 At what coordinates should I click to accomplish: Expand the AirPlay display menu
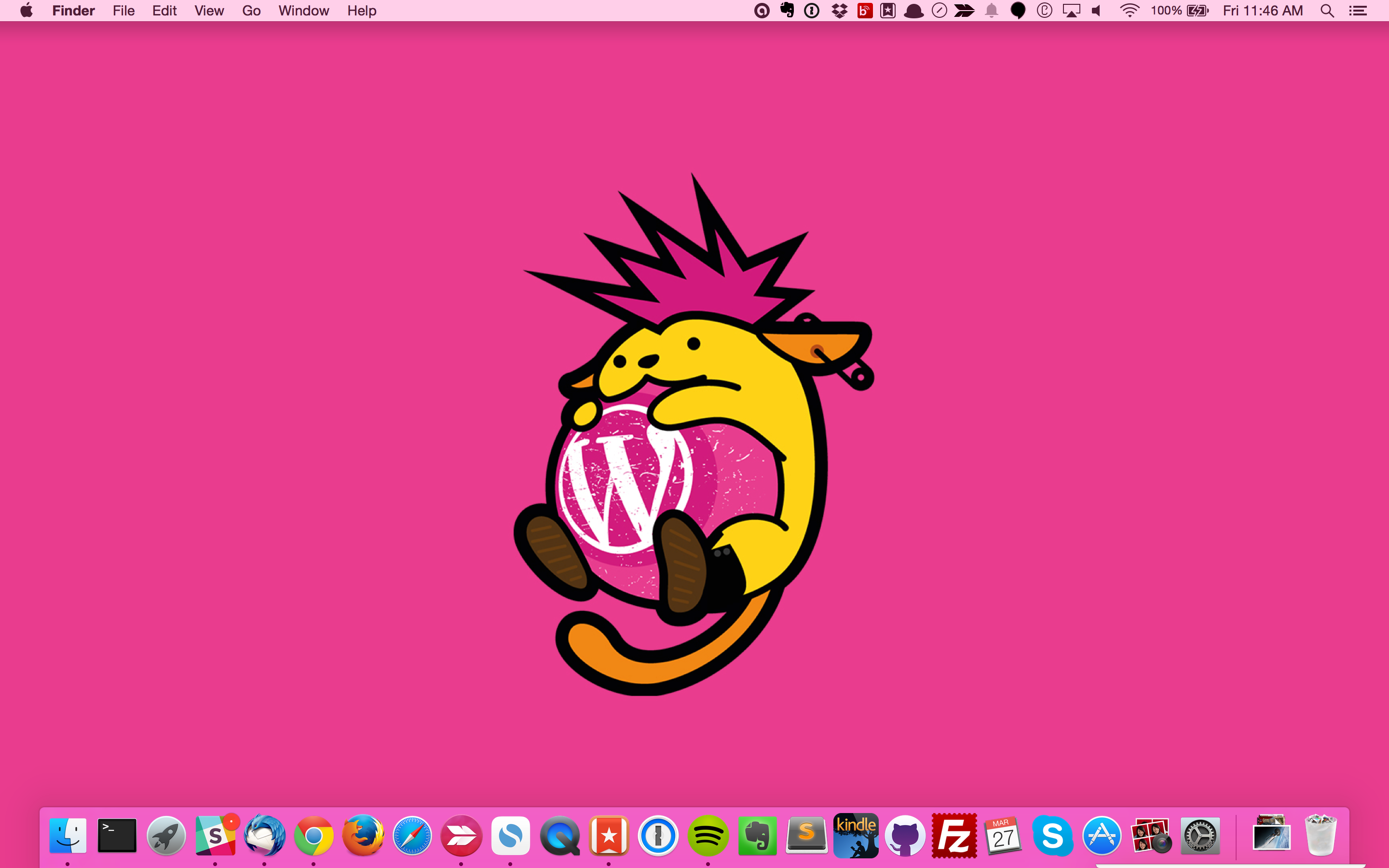tap(1071, 10)
